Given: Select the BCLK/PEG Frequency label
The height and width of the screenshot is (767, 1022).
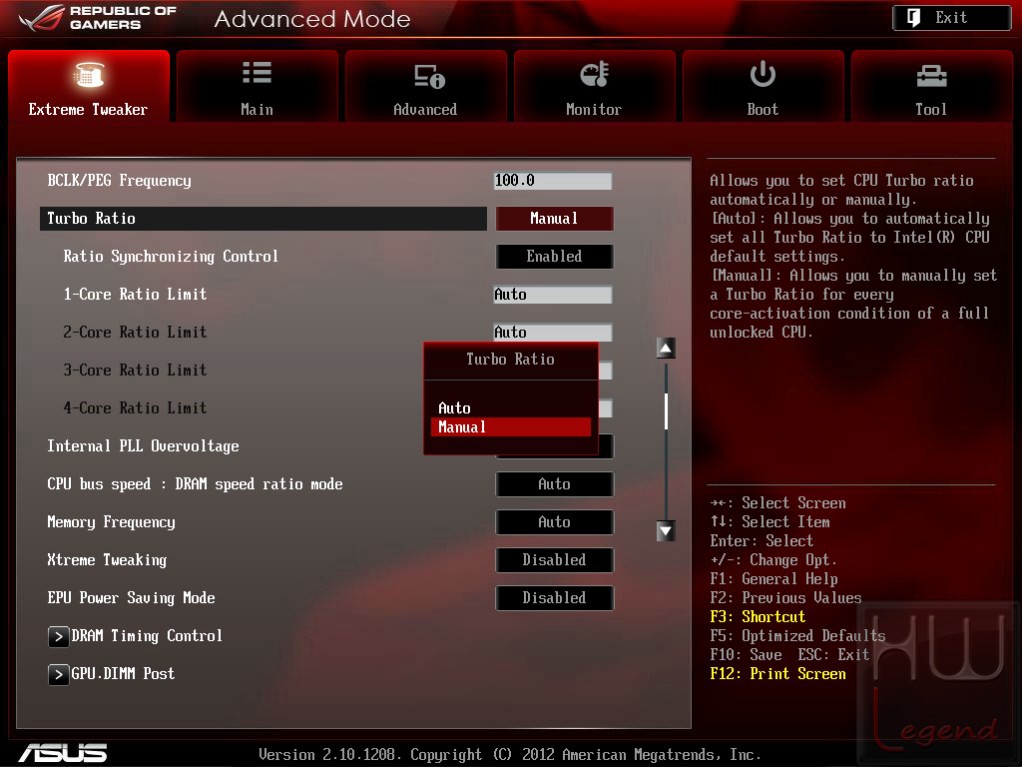Looking at the screenshot, I should (x=119, y=181).
